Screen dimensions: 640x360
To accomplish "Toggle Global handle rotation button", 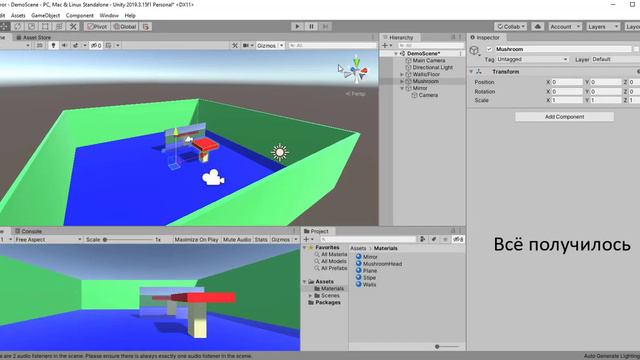I will pyautogui.click(x=125, y=27).
